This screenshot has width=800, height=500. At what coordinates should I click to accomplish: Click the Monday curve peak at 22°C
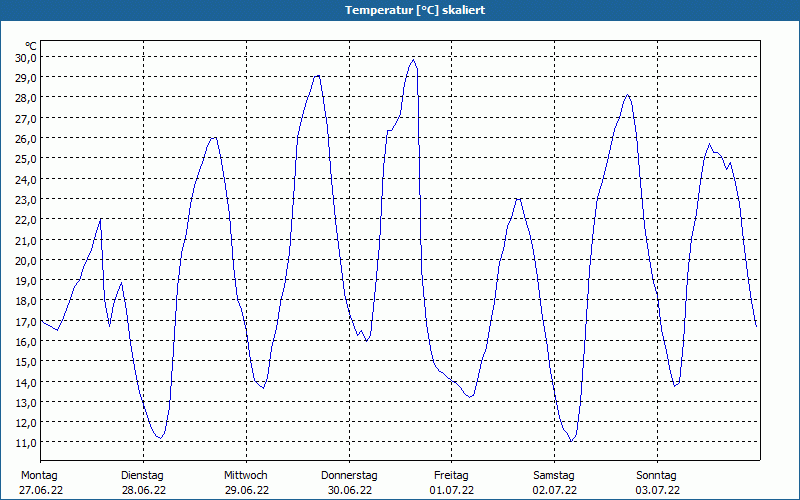click(101, 218)
